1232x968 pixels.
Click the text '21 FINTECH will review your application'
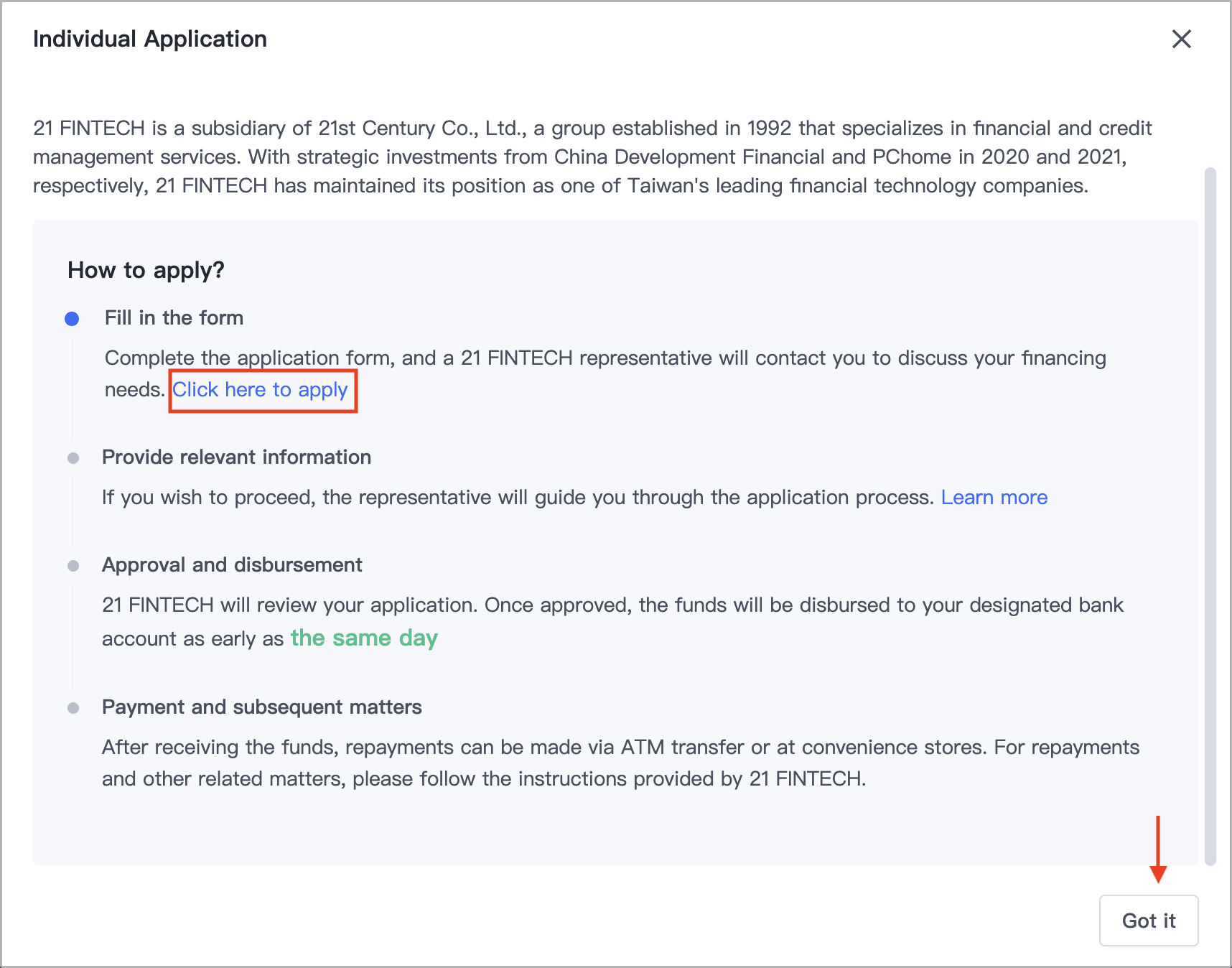[x=289, y=605]
